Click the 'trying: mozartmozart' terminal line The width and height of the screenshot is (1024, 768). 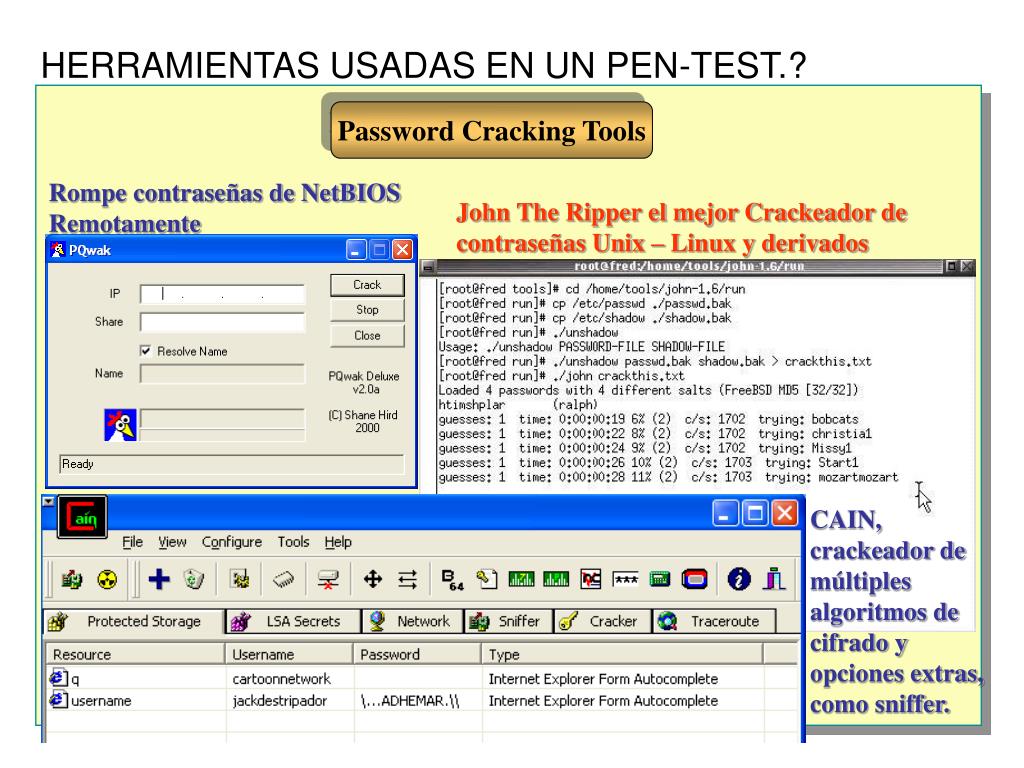[x=668, y=477]
